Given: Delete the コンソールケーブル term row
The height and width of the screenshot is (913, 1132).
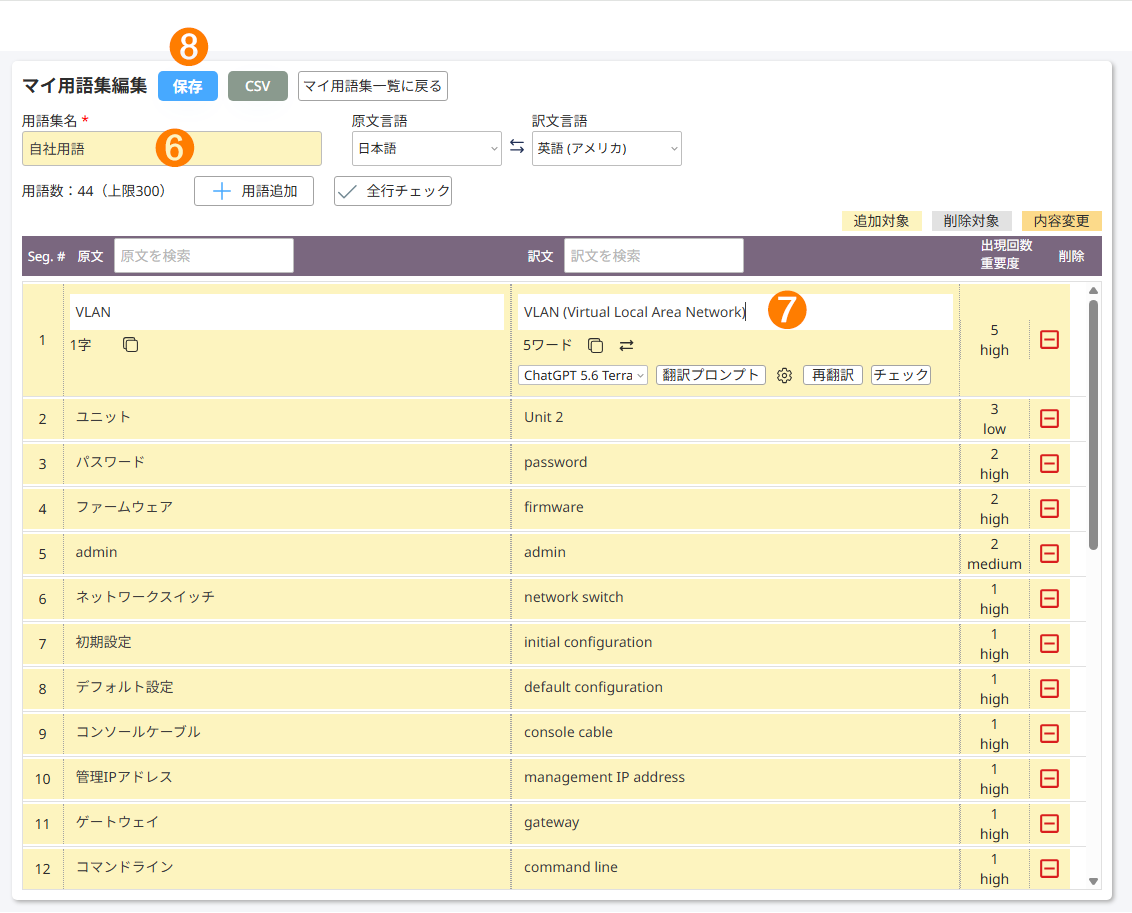Looking at the screenshot, I should (1050, 733).
